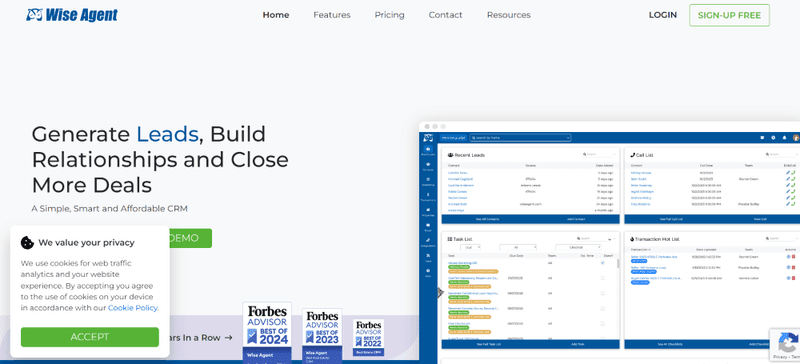Toggle the checked Done checkbox in Task List
800x364 pixels.
(x=603, y=263)
